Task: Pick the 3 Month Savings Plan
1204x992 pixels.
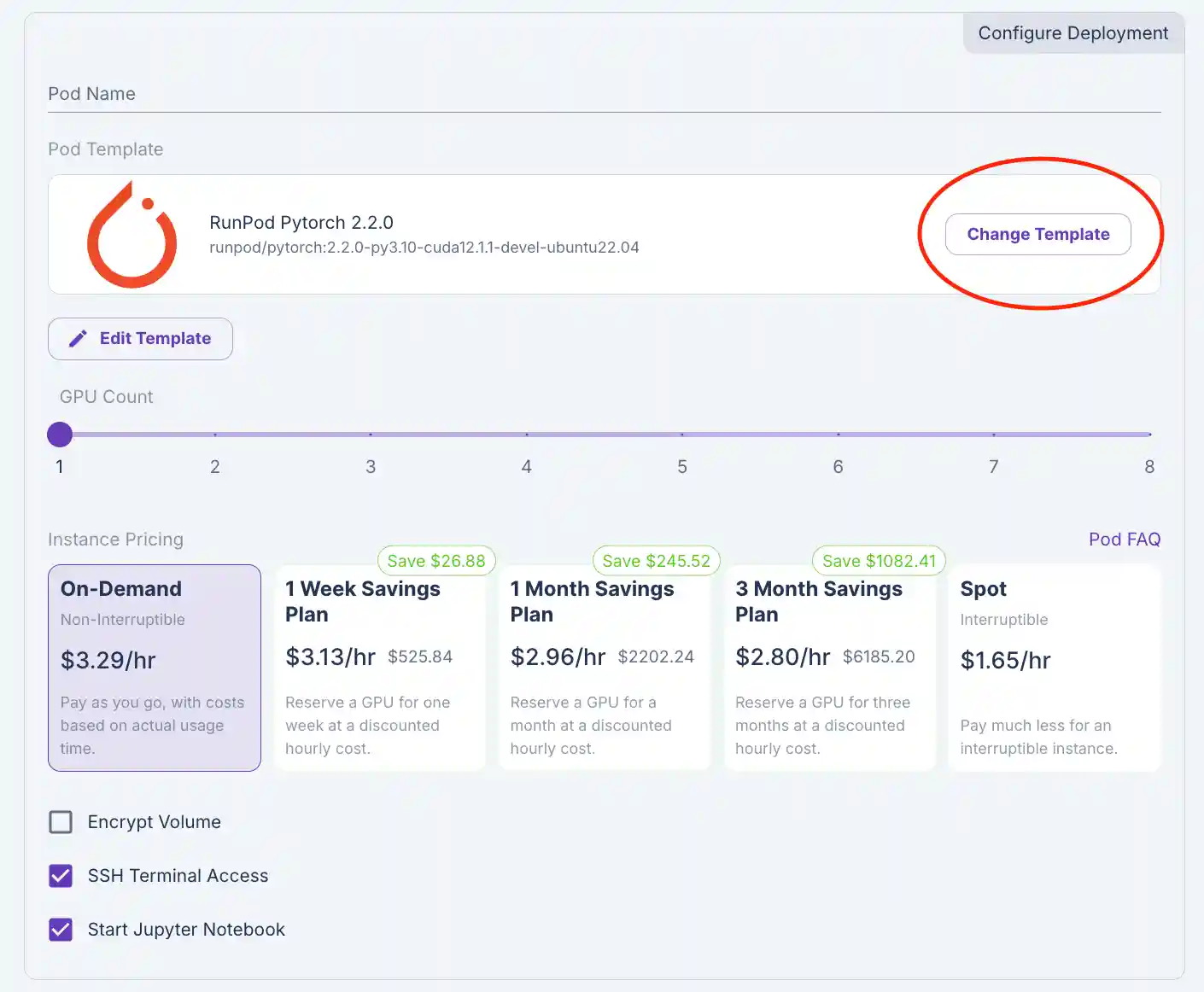Action: pyautogui.click(x=829, y=668)
